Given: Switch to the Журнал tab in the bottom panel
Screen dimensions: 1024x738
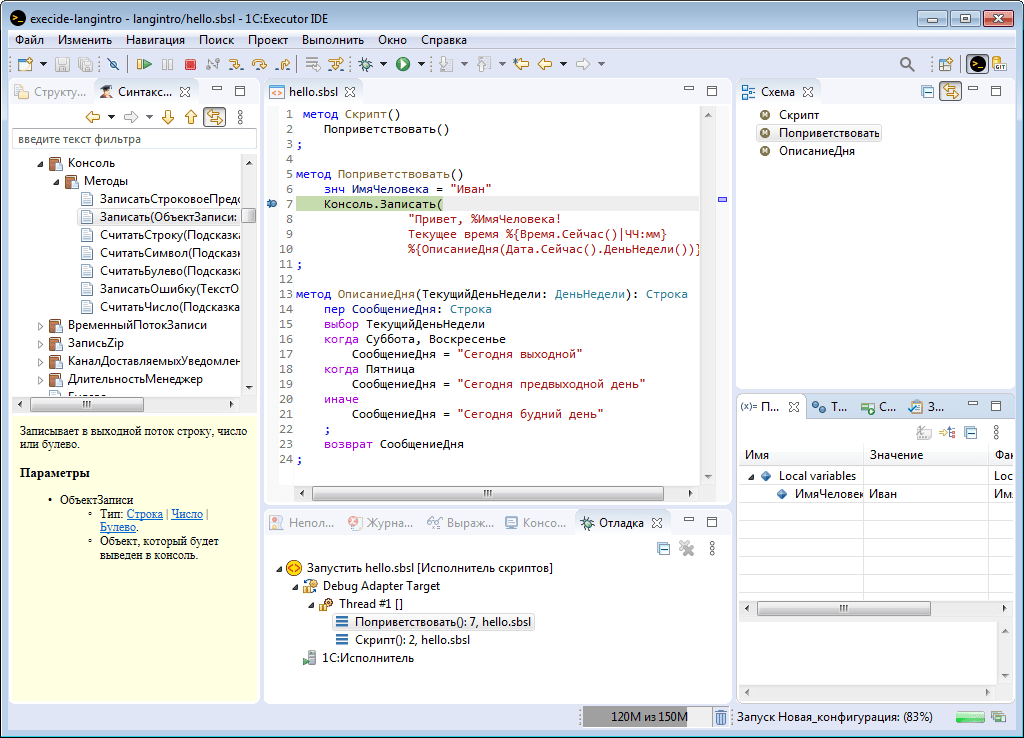Looking at the screenshot, I should [x=381, y=523].
